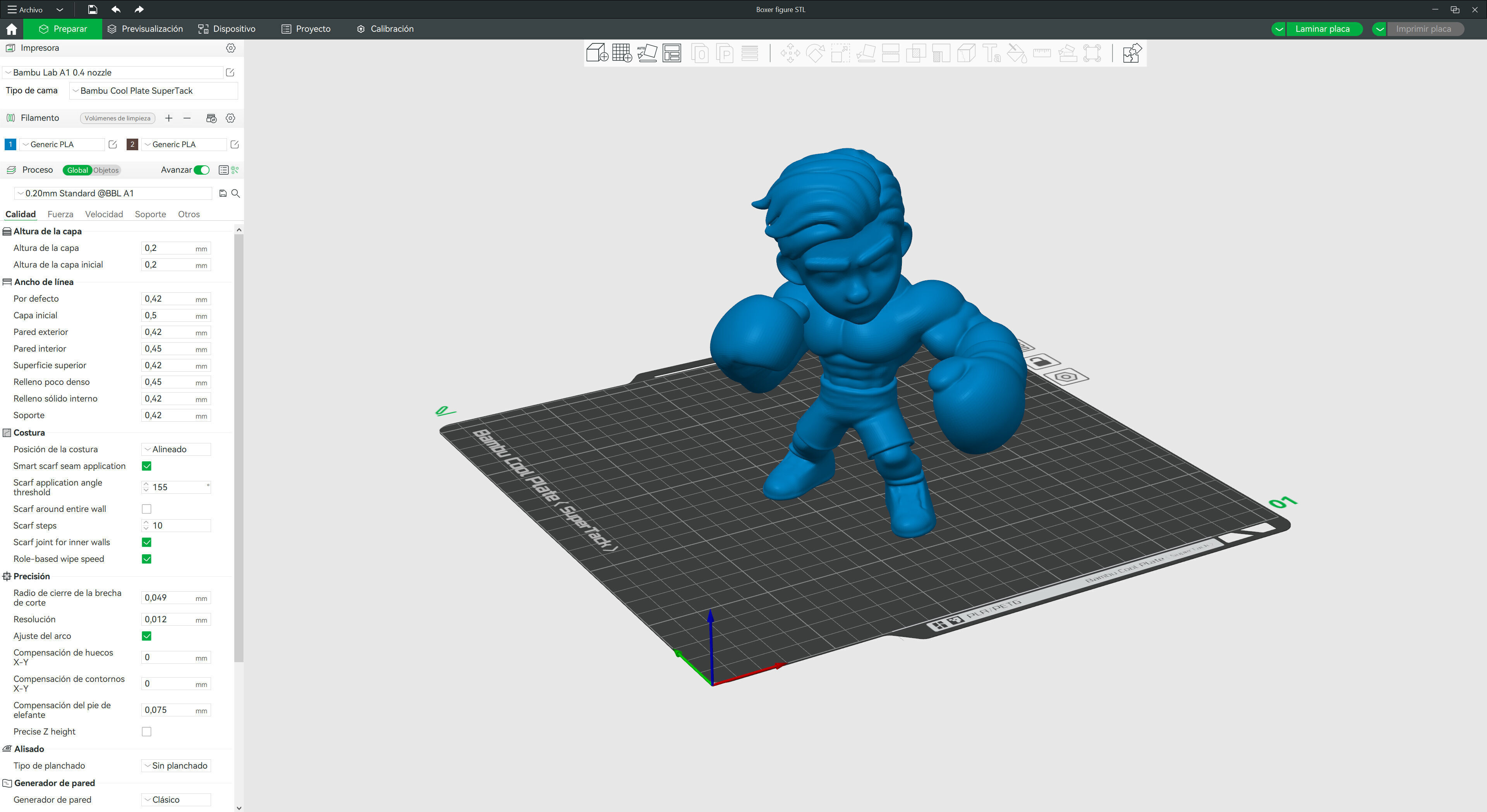Select the Global process scope

tap(77, 170)
